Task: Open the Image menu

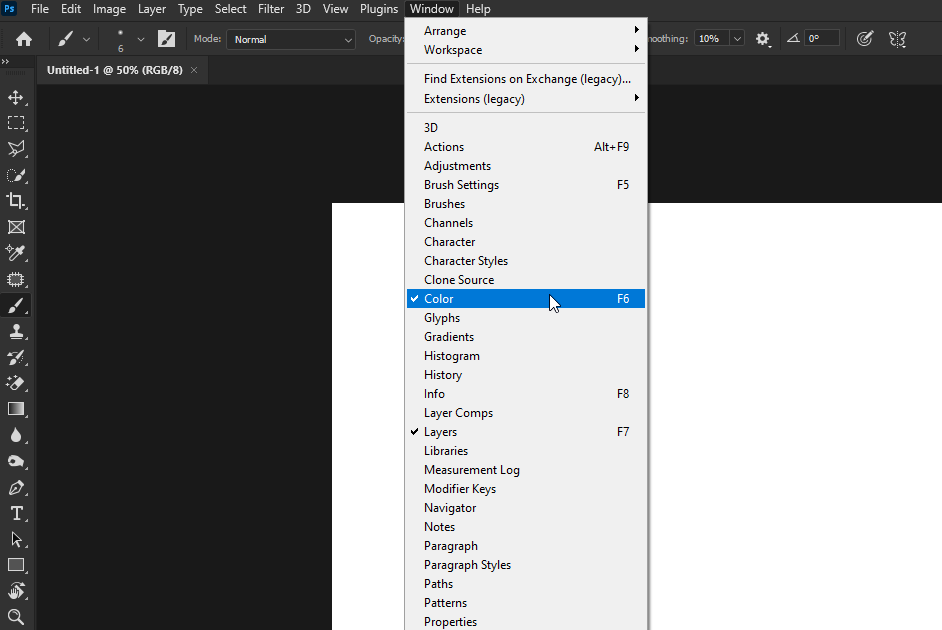Action: click(x=109, y=9)
